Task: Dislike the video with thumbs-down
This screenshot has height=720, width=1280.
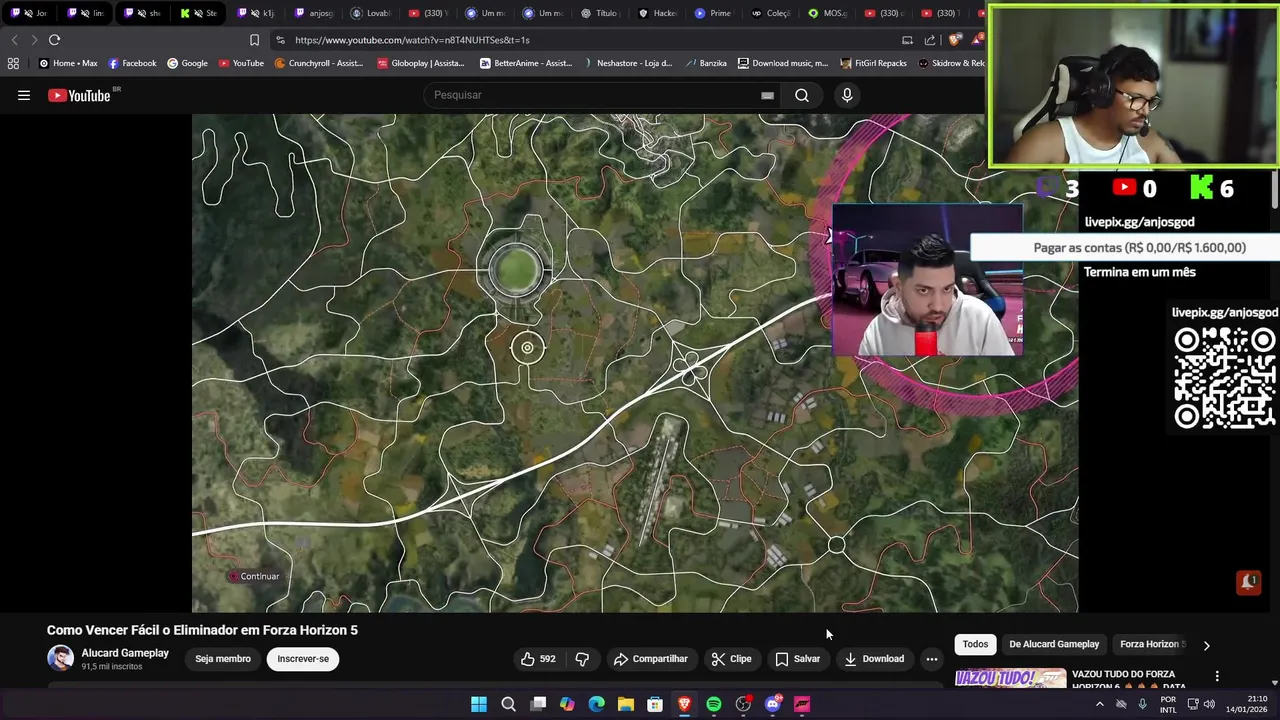Action: pyautogui.click(x=582, y=659)
